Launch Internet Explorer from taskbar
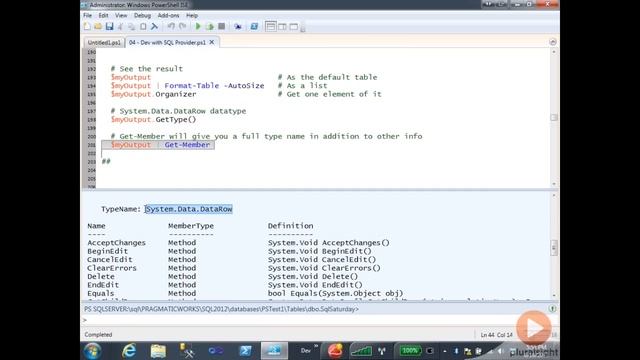The image size is (640, 360). tap(129, 351)
